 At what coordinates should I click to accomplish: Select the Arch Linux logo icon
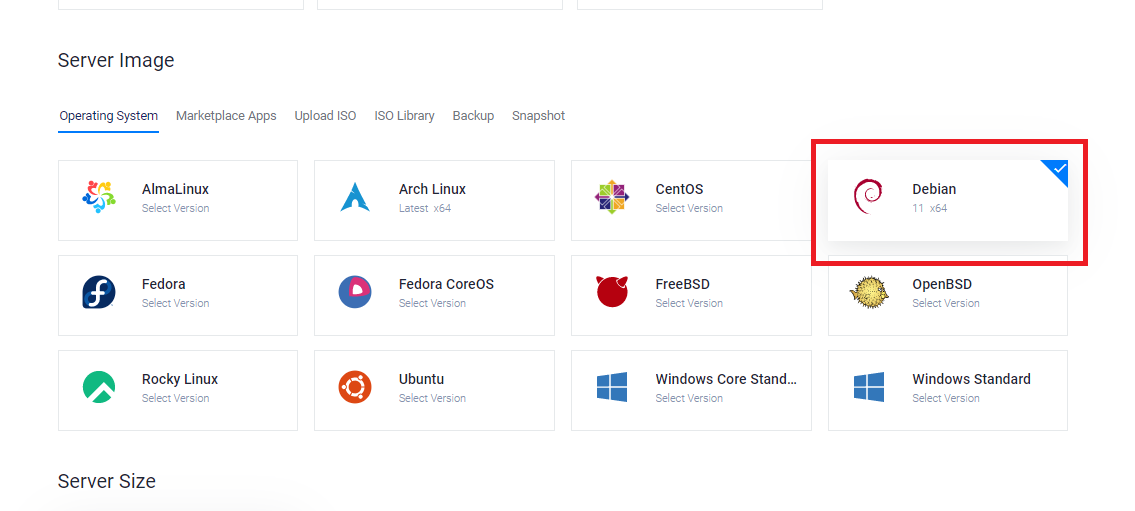click(x=355, y=197)
